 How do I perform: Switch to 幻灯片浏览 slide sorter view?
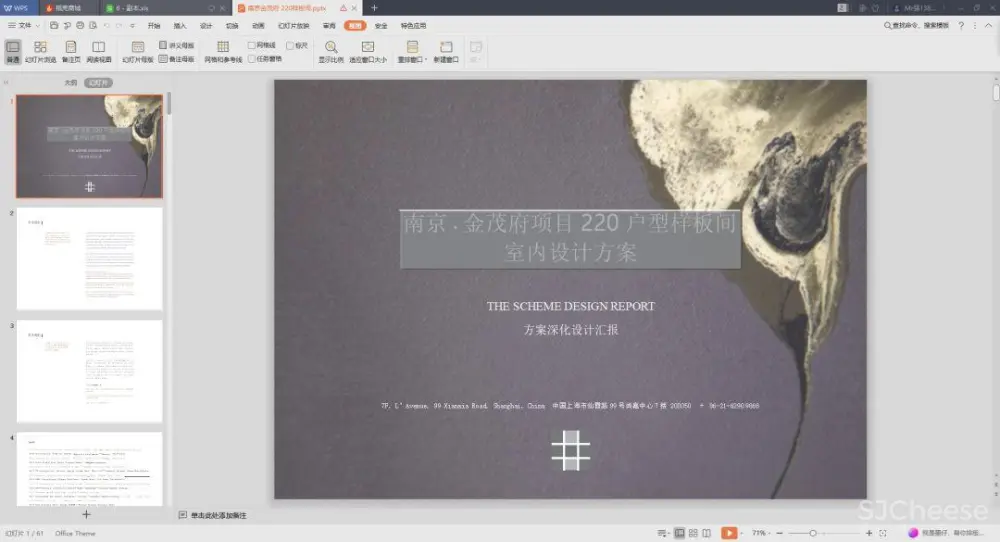tap(40, 52)
